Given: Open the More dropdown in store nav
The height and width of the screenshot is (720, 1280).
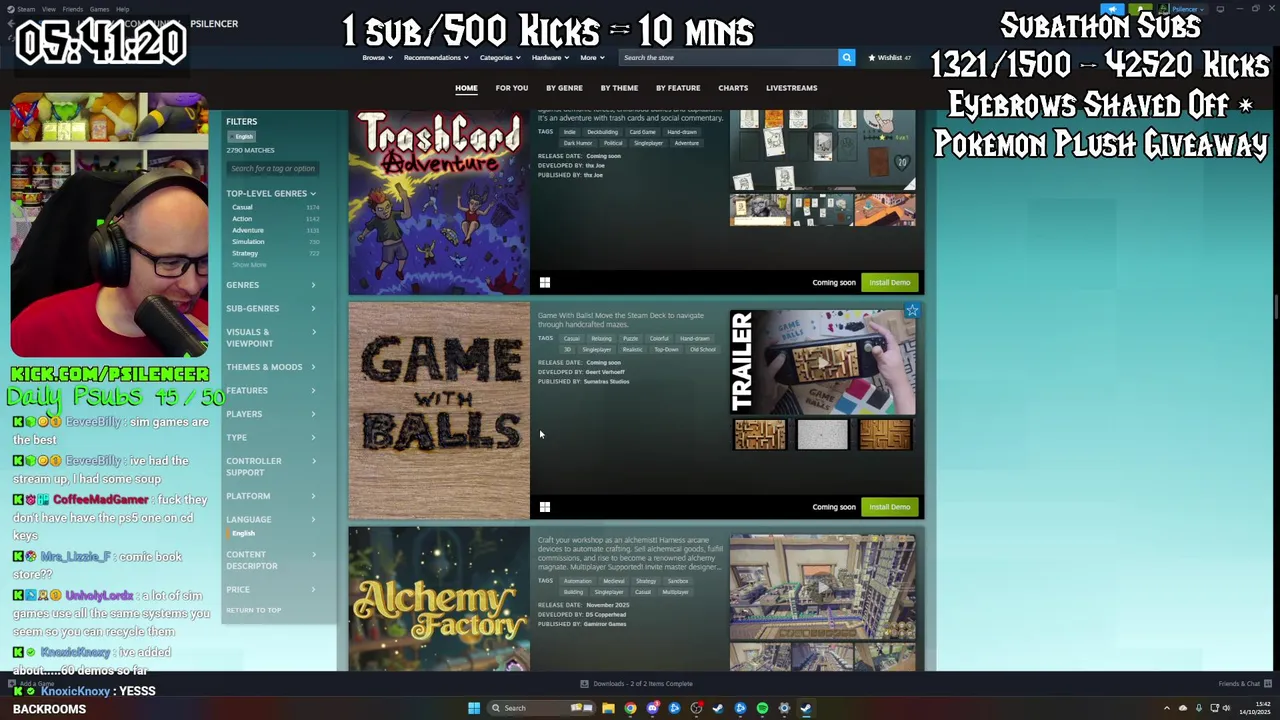Looking at the screenshot, I should [x=591, y=57].
